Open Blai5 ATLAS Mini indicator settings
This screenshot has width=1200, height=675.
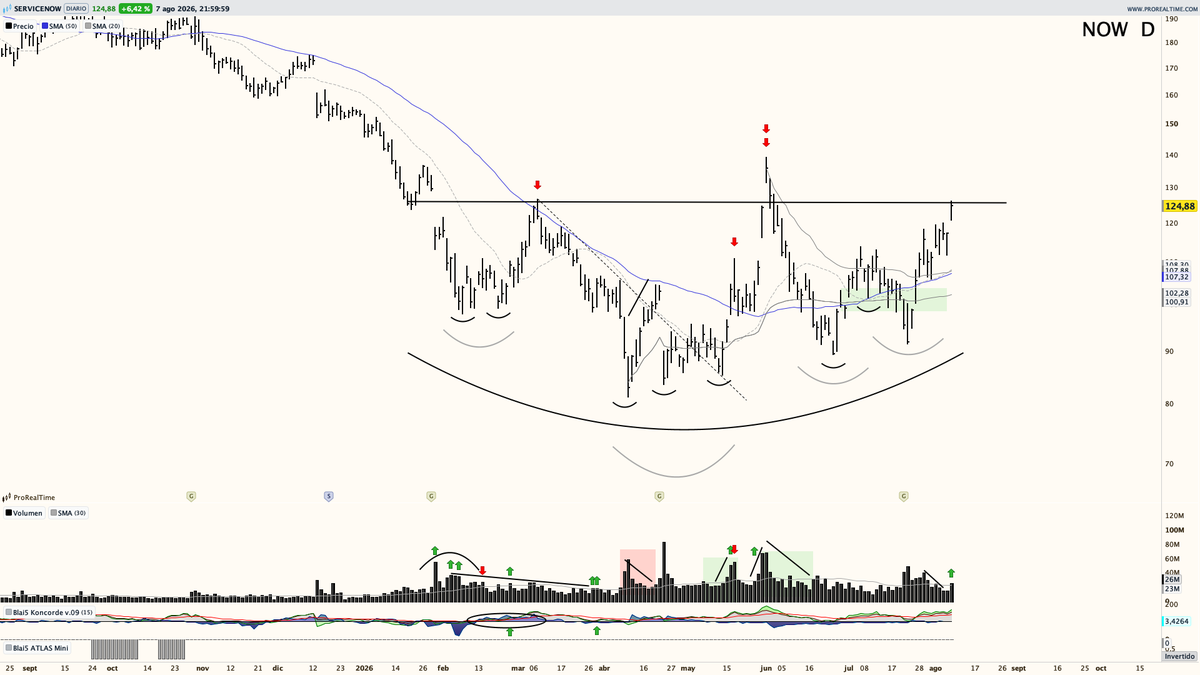(36, 648)
